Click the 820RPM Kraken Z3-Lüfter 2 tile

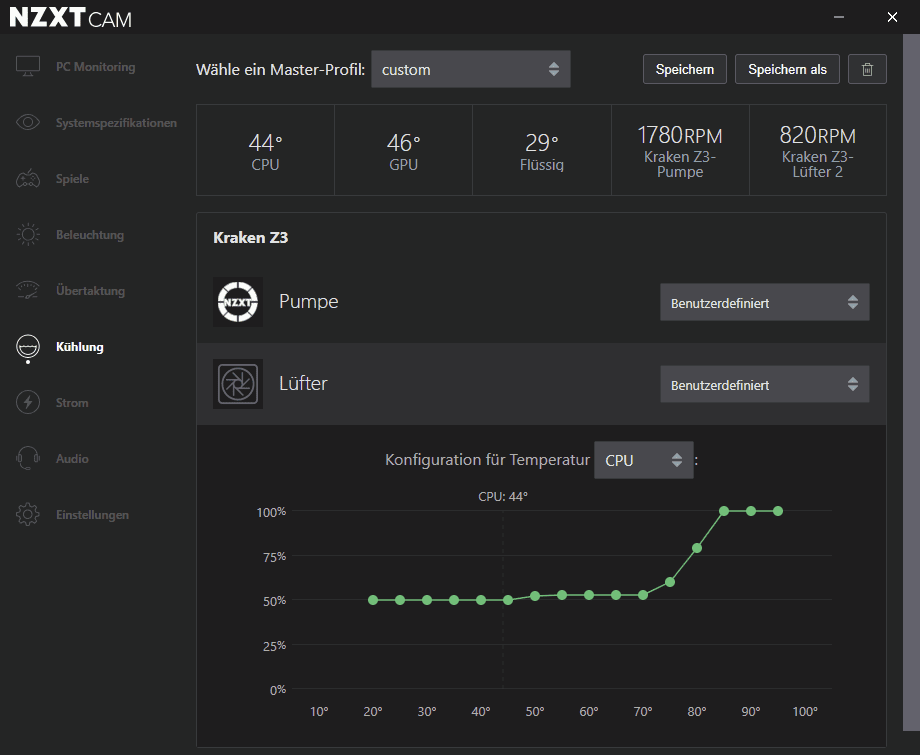(x=818, y=150)
